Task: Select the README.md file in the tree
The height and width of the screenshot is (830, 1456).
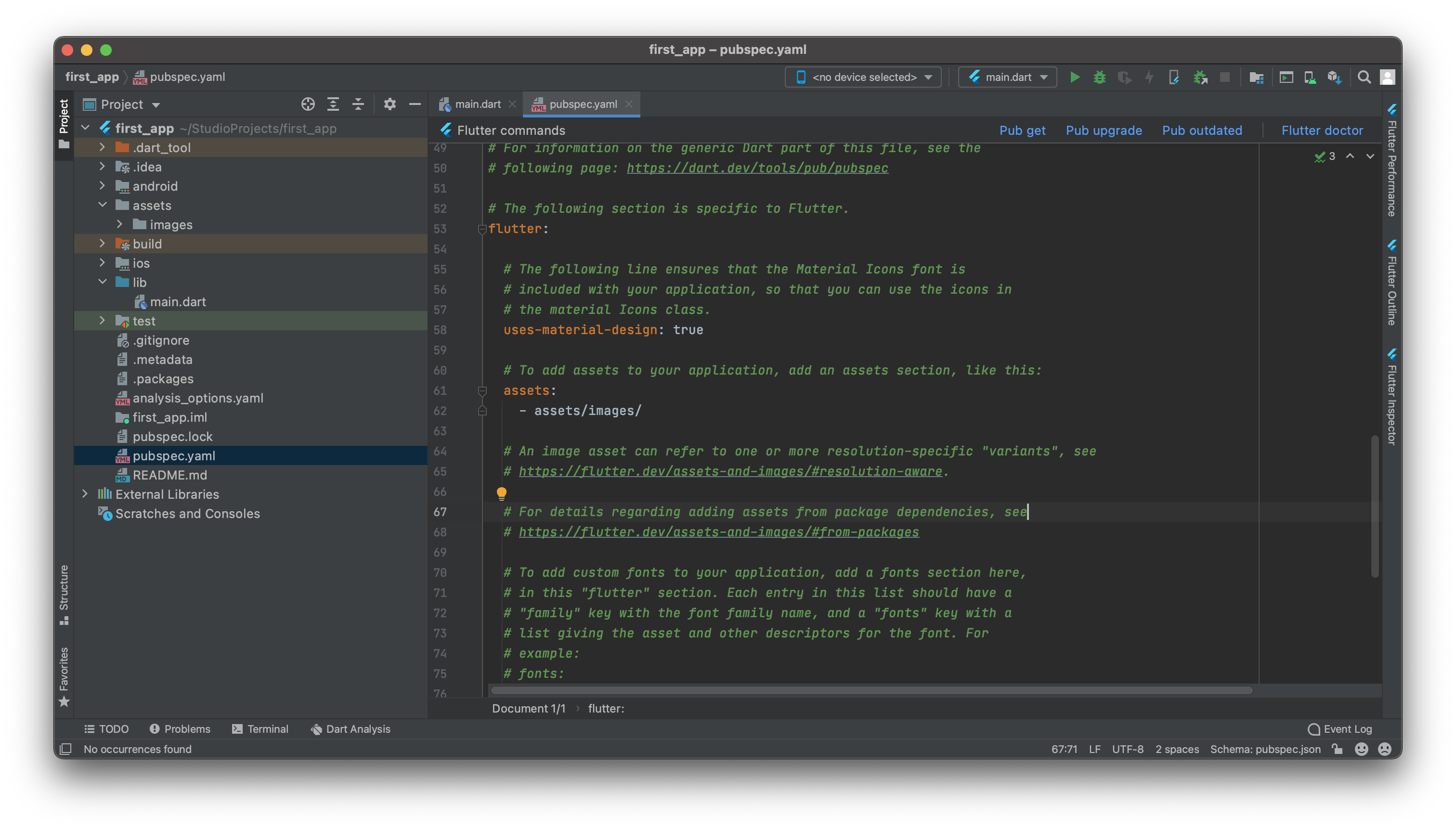Action: pos(169,475)
